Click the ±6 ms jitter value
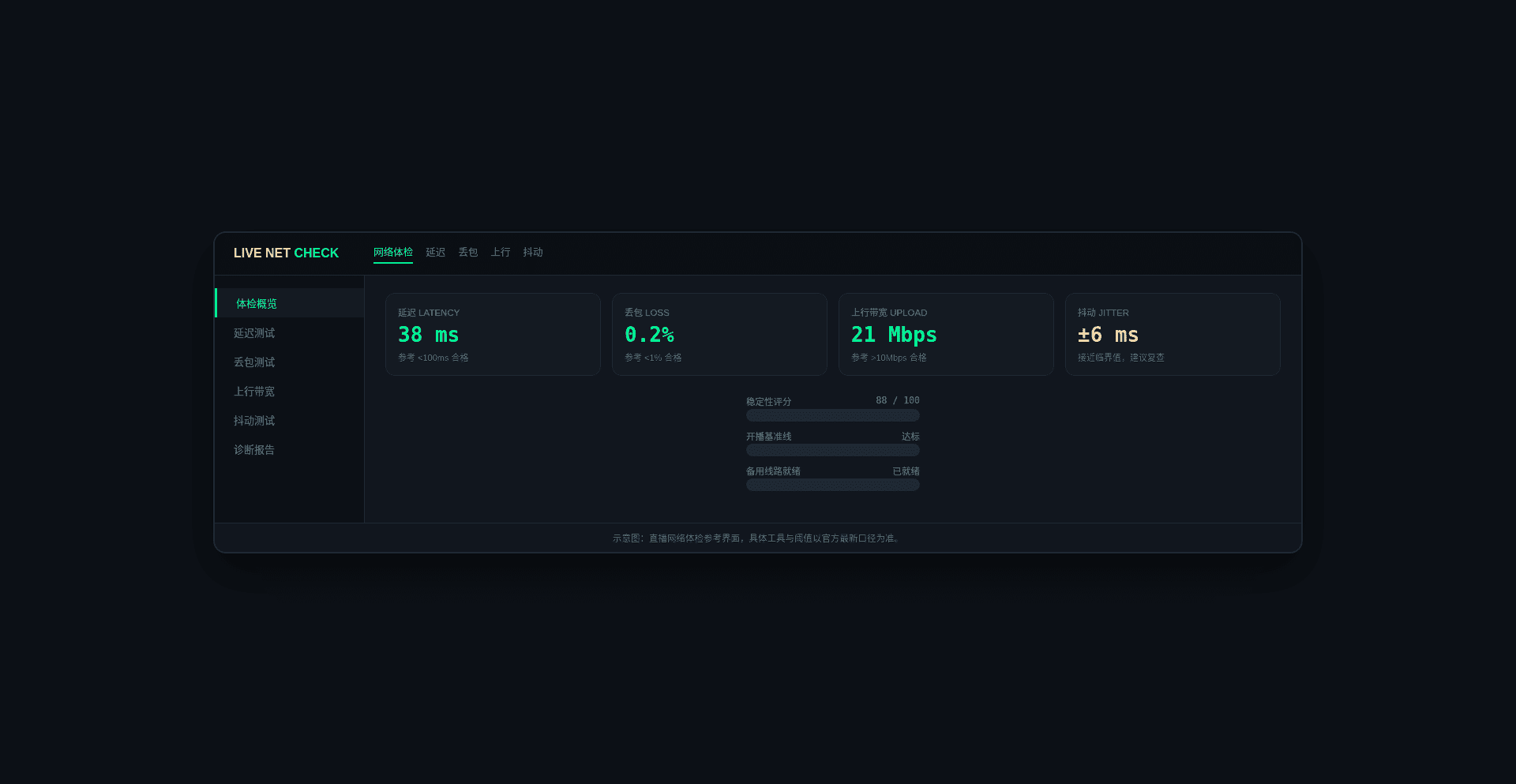Image resolution: width=1516 pixels, height=784 pixels. [x=1108, y=335]
